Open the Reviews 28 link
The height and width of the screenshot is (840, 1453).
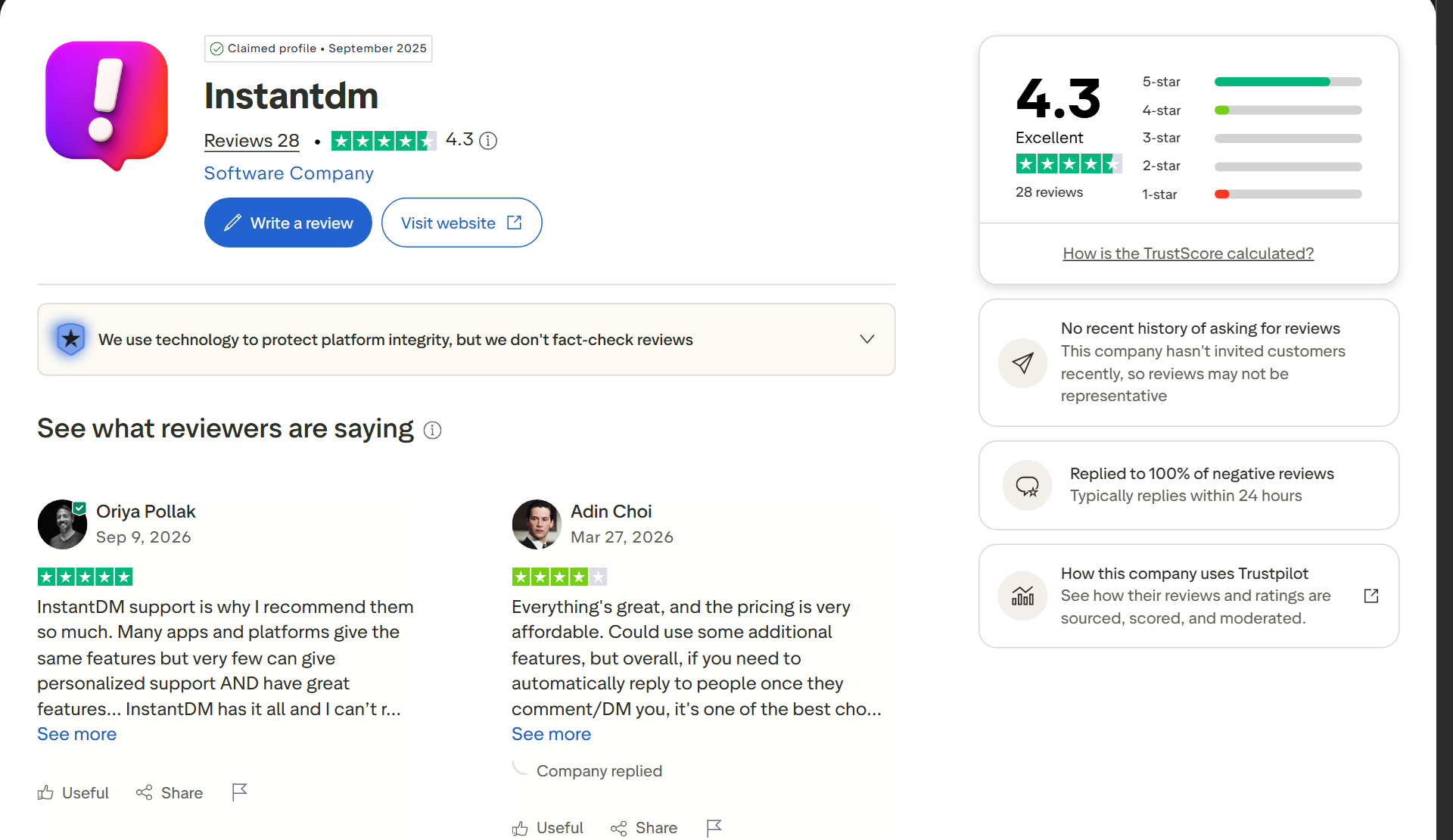point(252,141)
